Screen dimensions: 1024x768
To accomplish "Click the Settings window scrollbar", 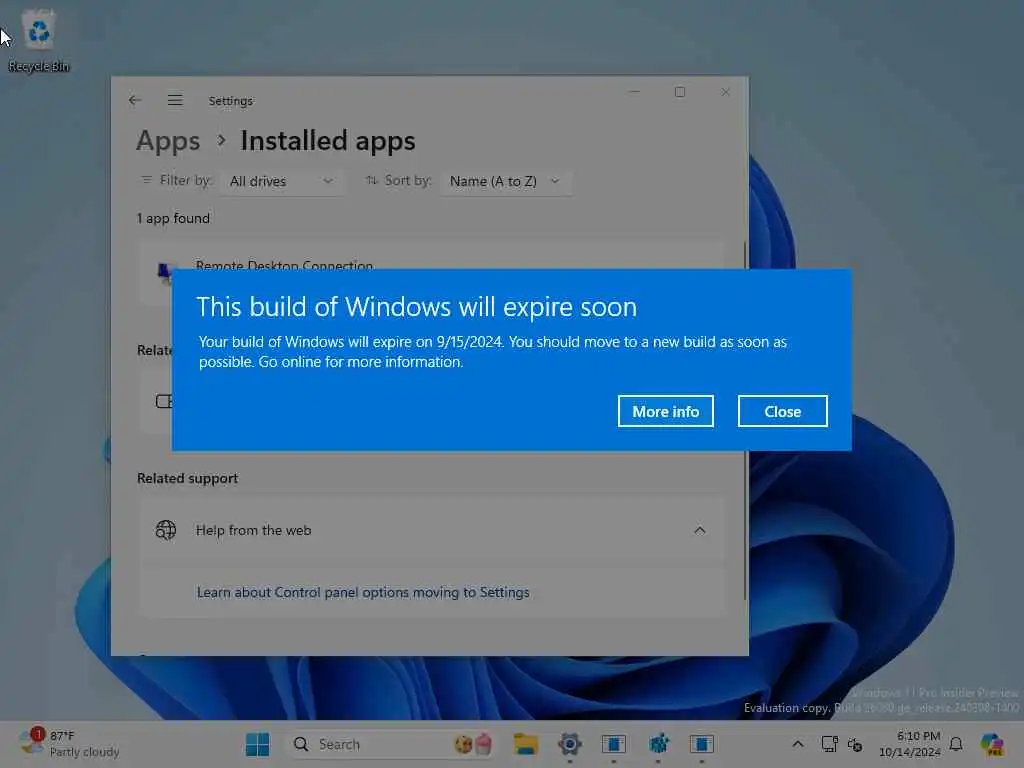I will (745, 421).
